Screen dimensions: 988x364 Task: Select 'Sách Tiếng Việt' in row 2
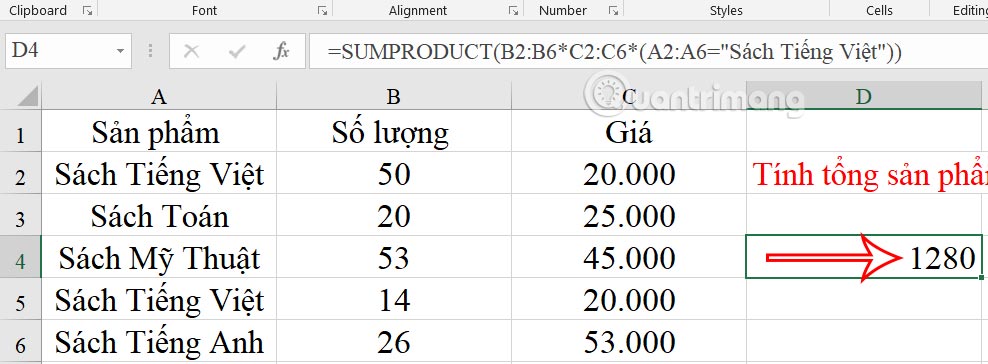pyautogui.click(x=159, y=174)
